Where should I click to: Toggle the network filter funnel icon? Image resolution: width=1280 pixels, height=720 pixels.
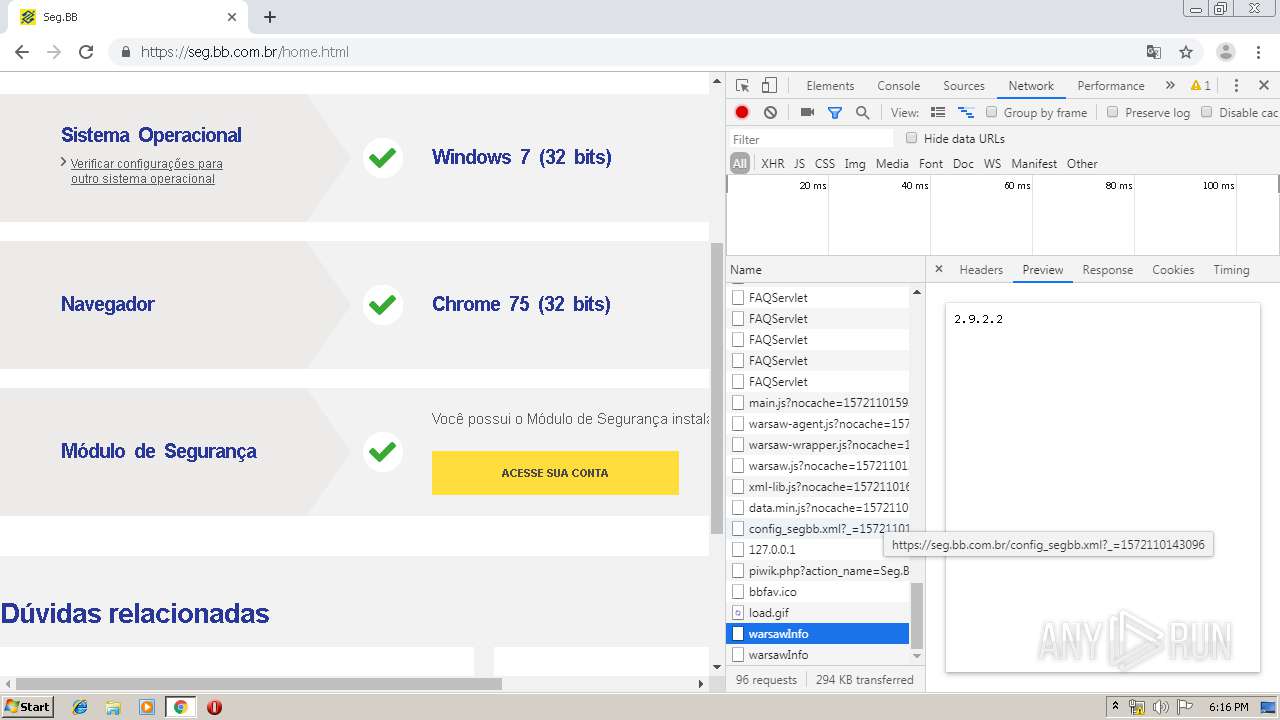835,113
